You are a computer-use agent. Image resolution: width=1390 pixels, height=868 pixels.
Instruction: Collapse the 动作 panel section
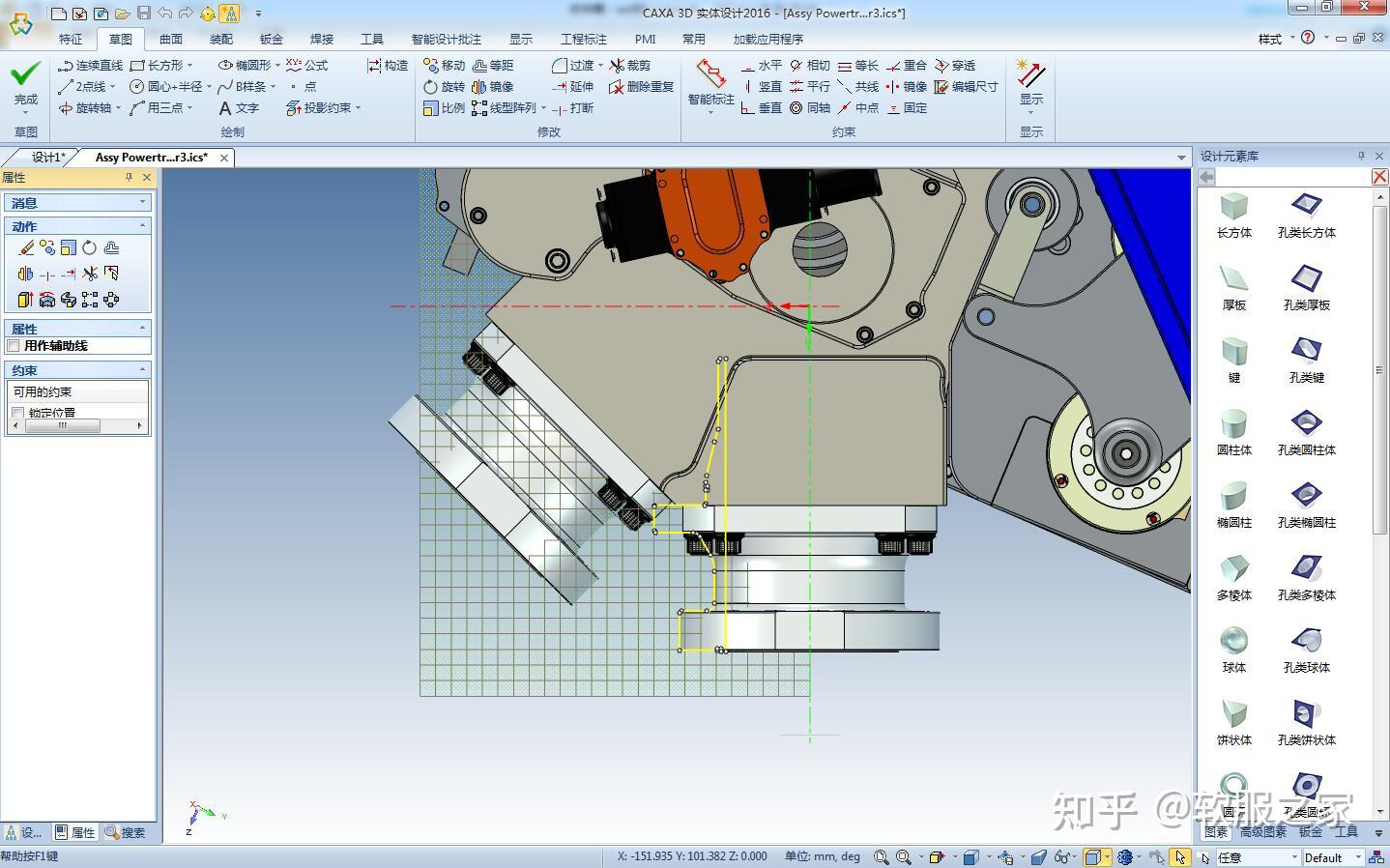pos(142,225)
